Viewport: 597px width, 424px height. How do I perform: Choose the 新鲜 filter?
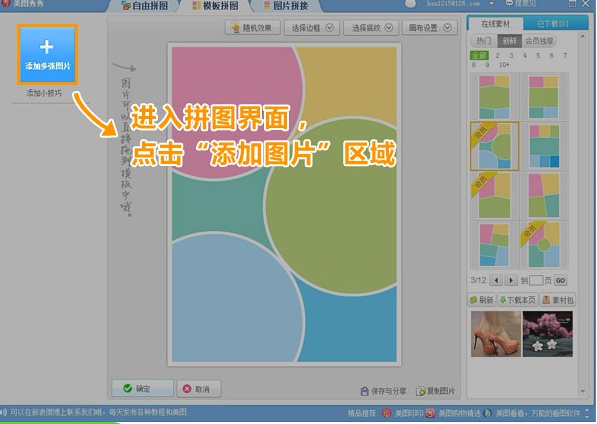tap(509, 41)
